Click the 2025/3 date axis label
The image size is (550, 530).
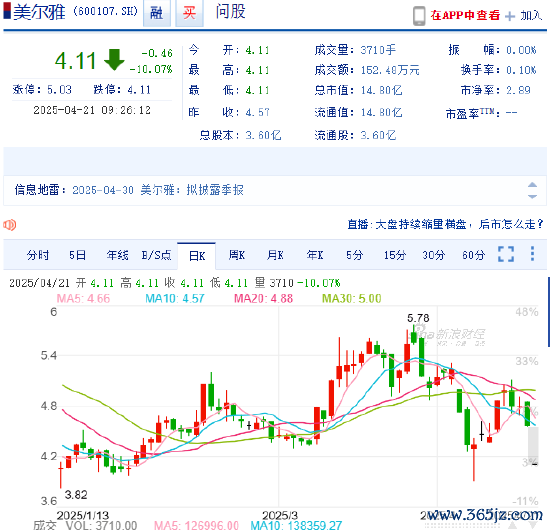pos(280,515)
